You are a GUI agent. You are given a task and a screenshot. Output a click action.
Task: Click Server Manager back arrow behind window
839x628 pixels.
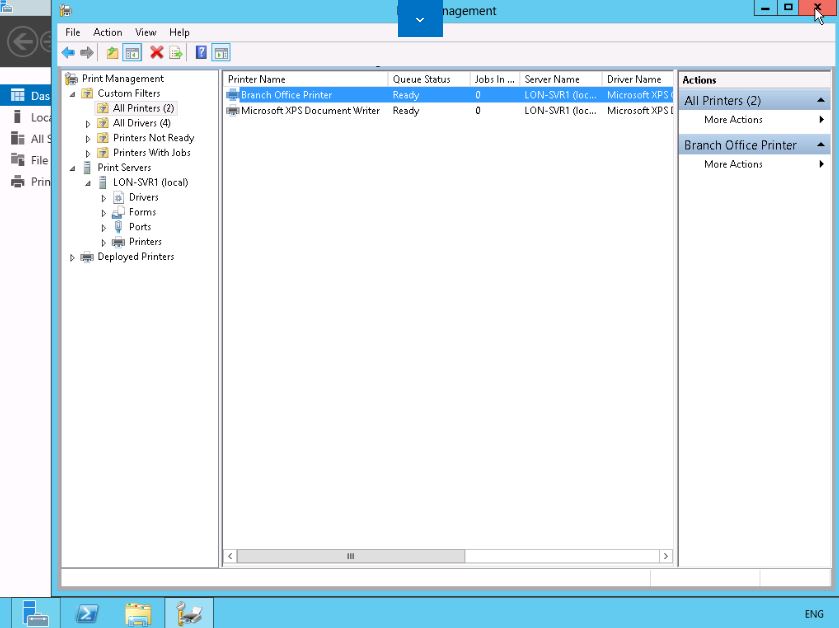coord(21,41)
